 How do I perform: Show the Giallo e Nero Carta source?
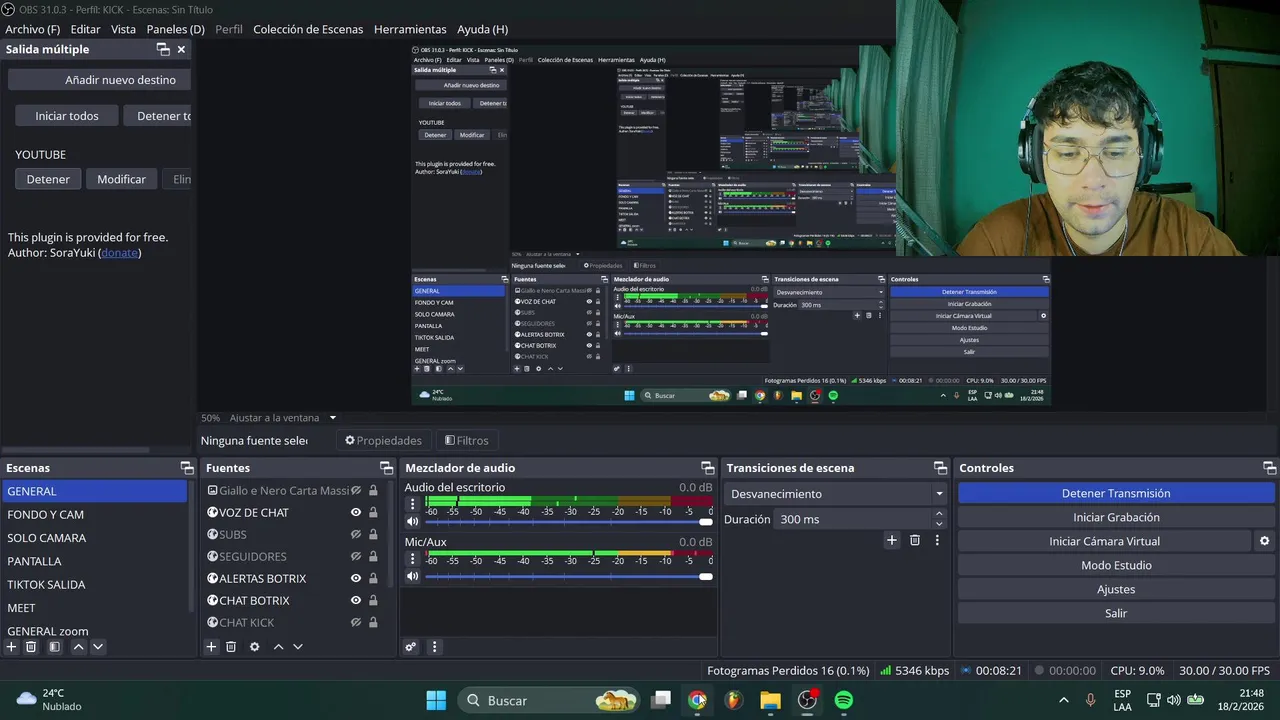355,491
